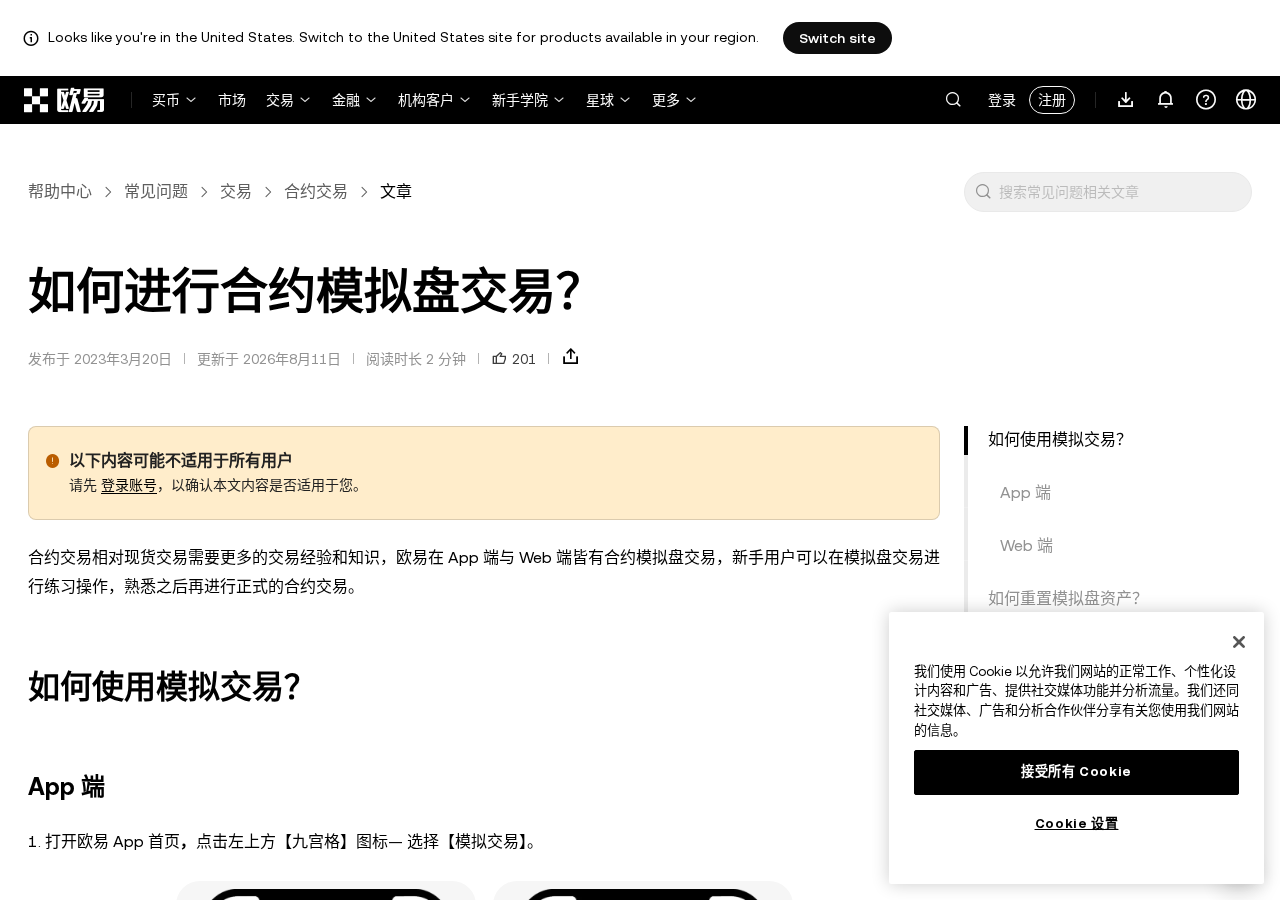1280x900 pixels.
Task: Open the 新手学院 dropdown
Action: coord(528,100)
